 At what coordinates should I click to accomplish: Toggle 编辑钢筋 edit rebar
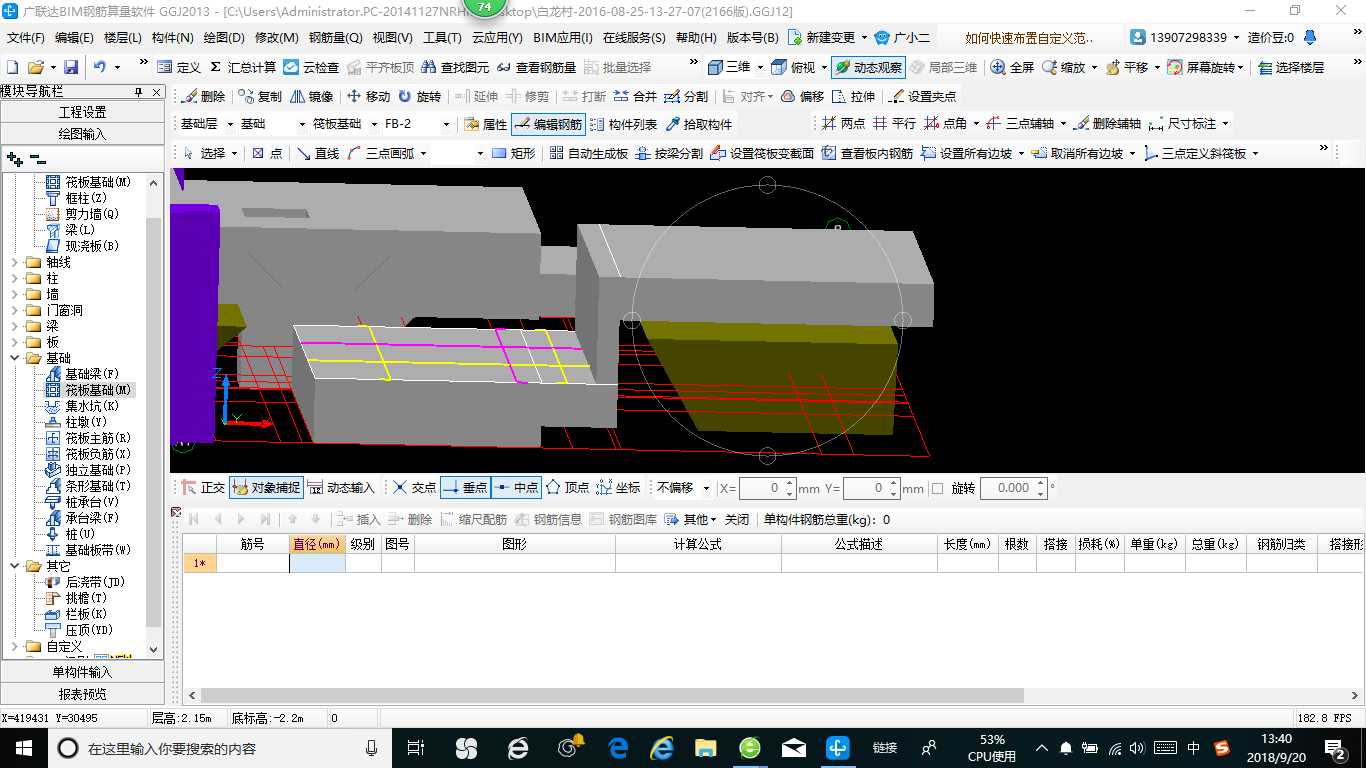(548, 124)
